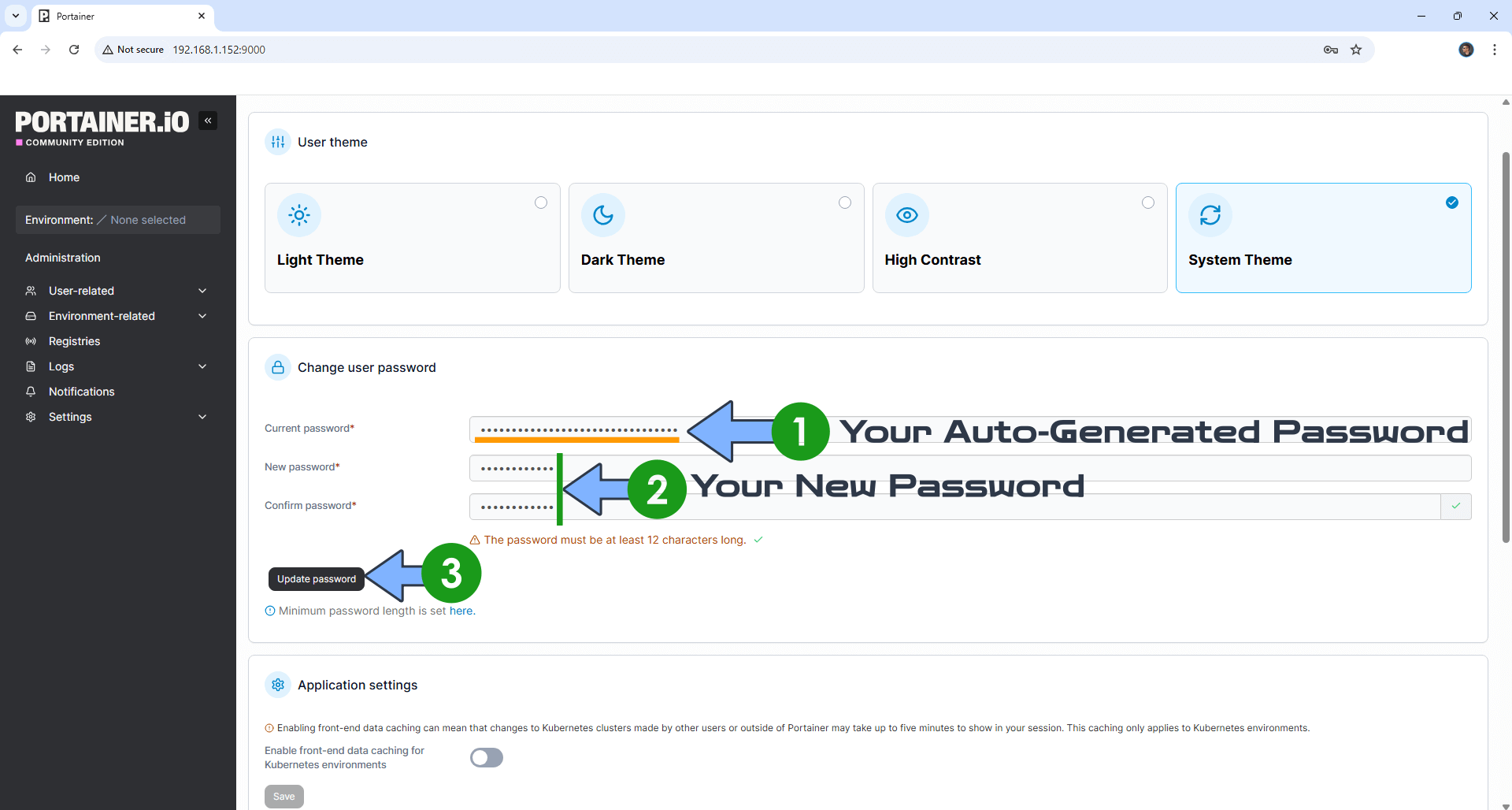This screenshot has width=1512, height=810.
Task: Open the minimum password length 'here' link
Action: (x=461, y=611)
